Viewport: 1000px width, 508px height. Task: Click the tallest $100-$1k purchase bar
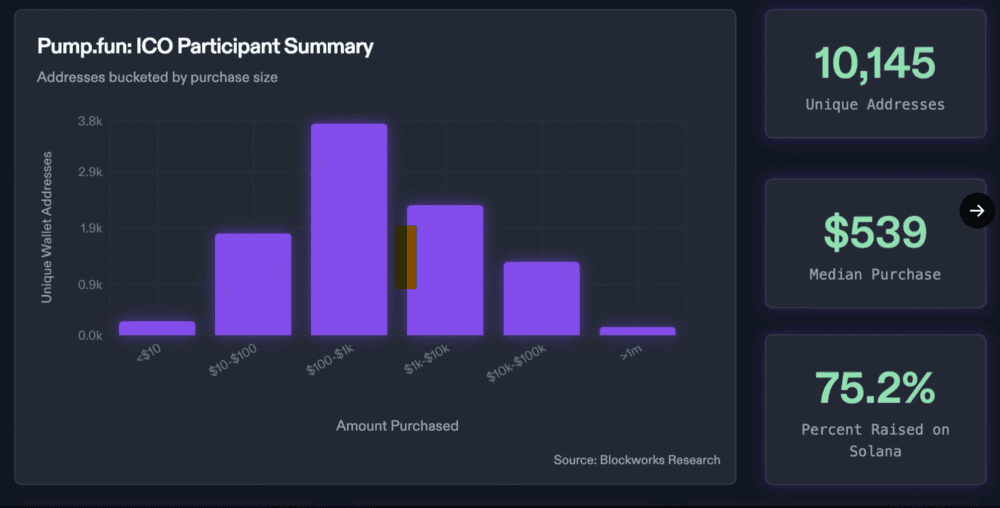(x=349, y=230)
